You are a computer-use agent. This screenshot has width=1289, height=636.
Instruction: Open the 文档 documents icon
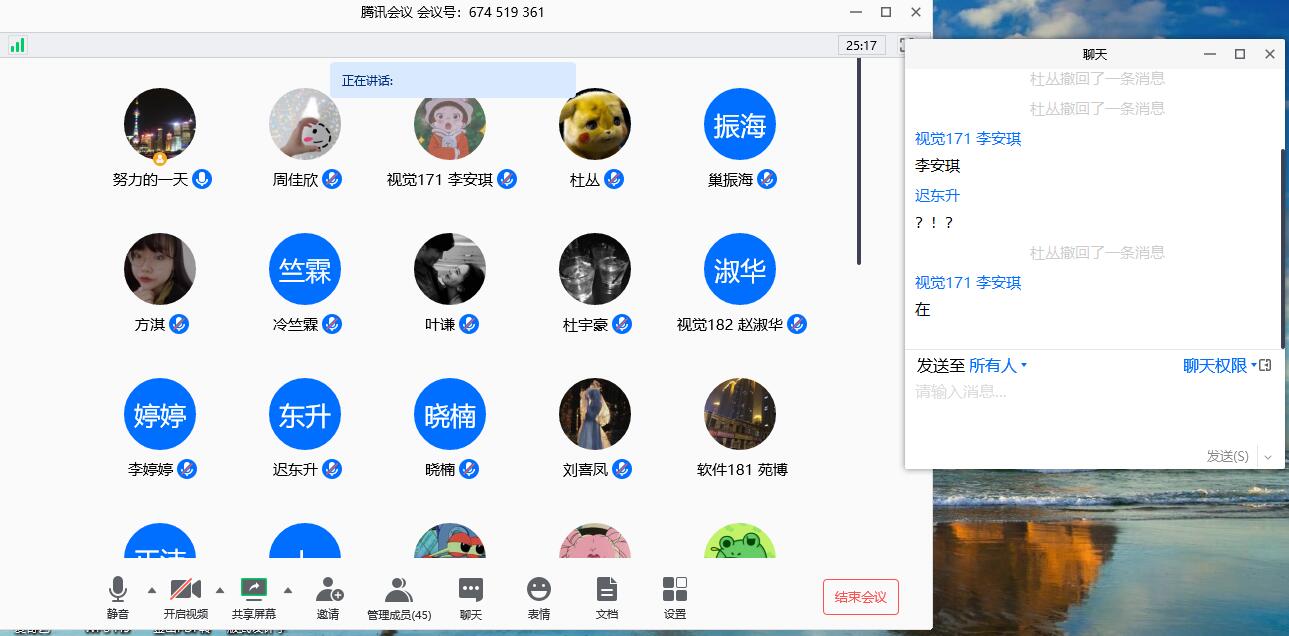click(x=606, y=597)
